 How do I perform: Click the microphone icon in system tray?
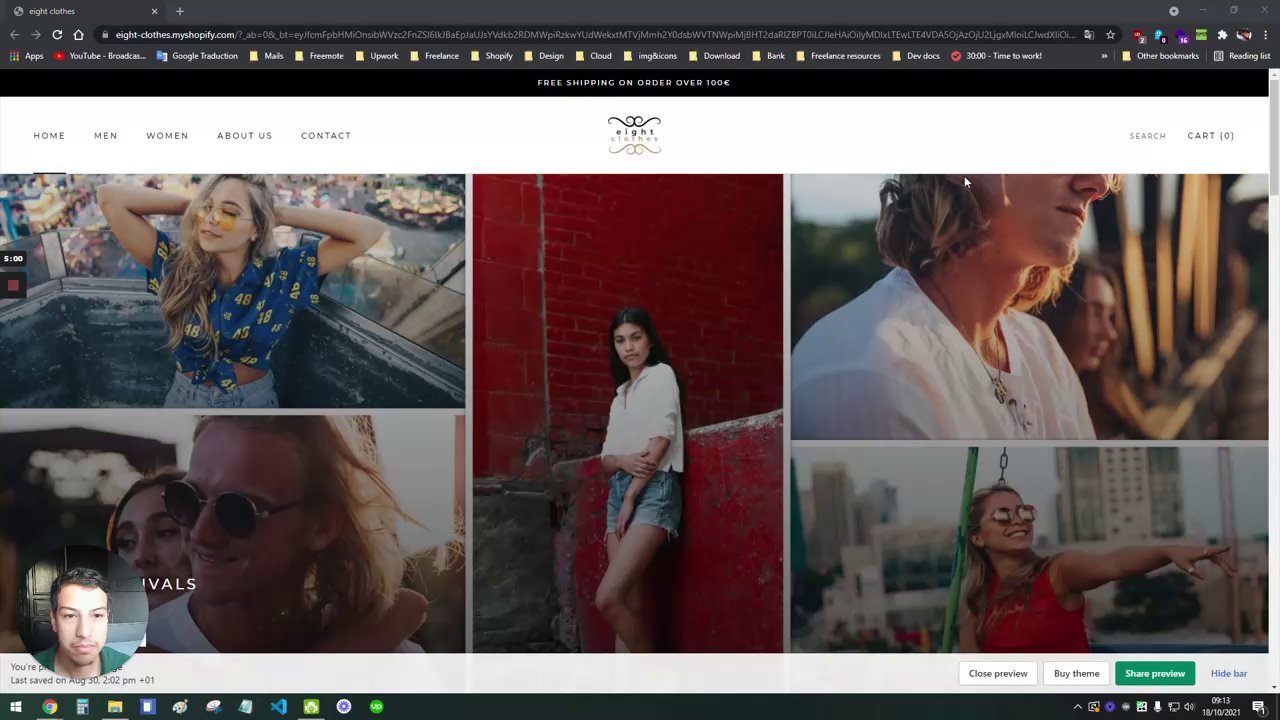coord(1158,707)
